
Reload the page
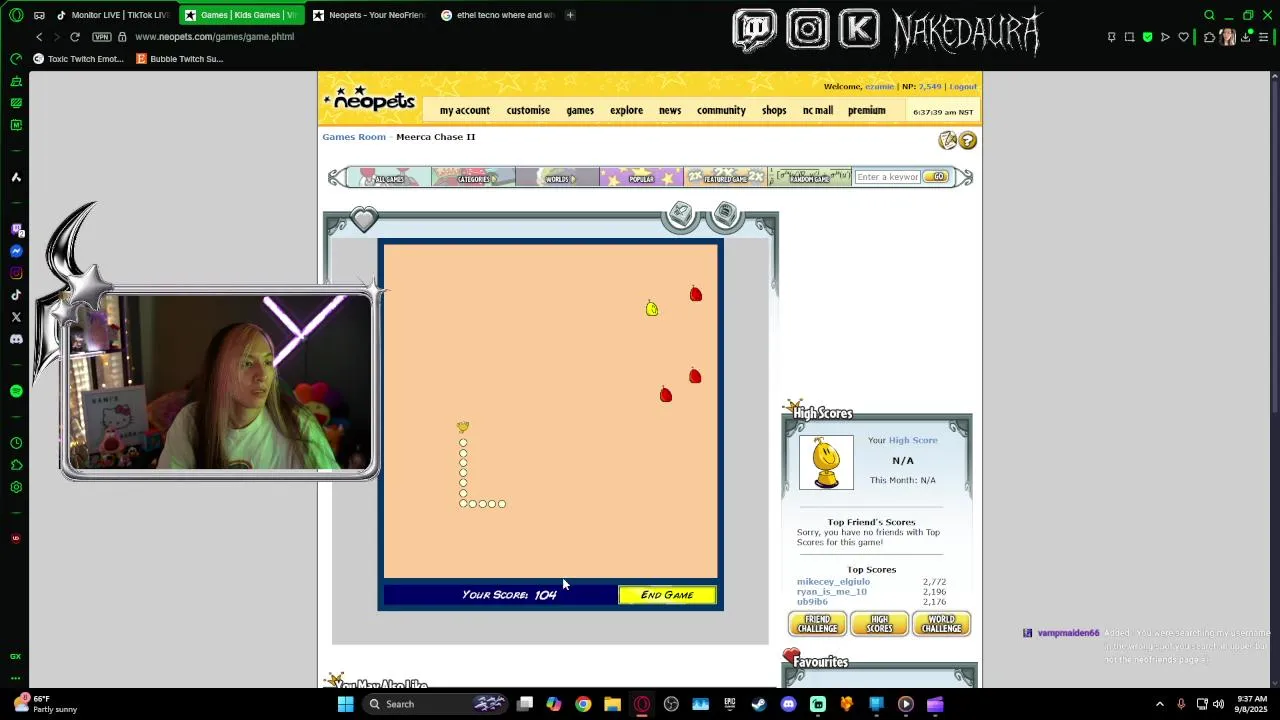click(74, 37)
